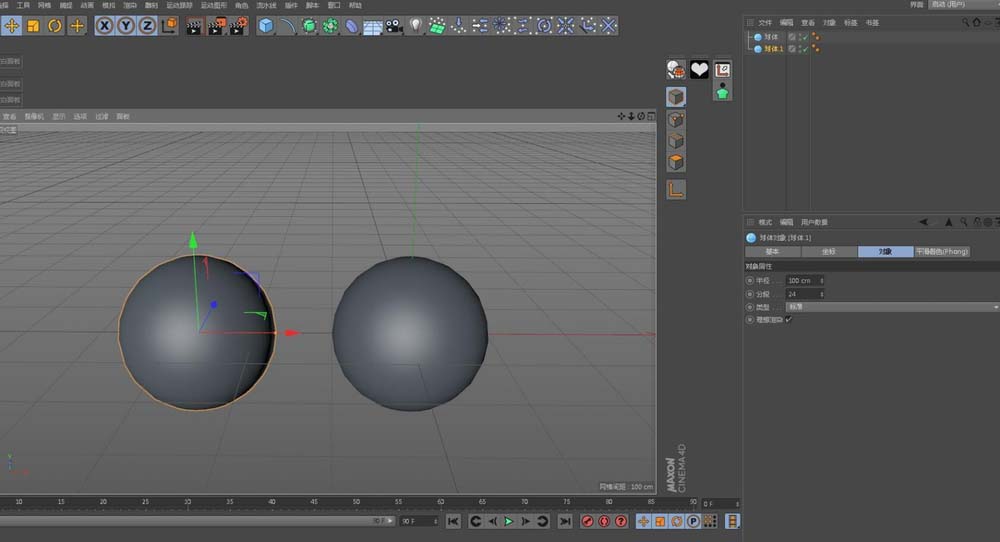Click object manager home icon
The height and width of the screenshot is (542, 1000).
976,22
